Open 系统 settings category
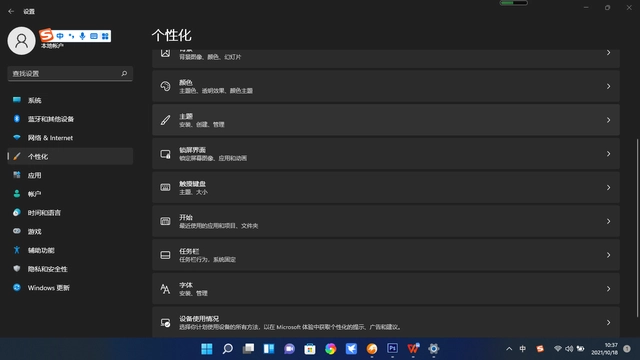This screenshot has height=360, width=640. coord(70,100)
